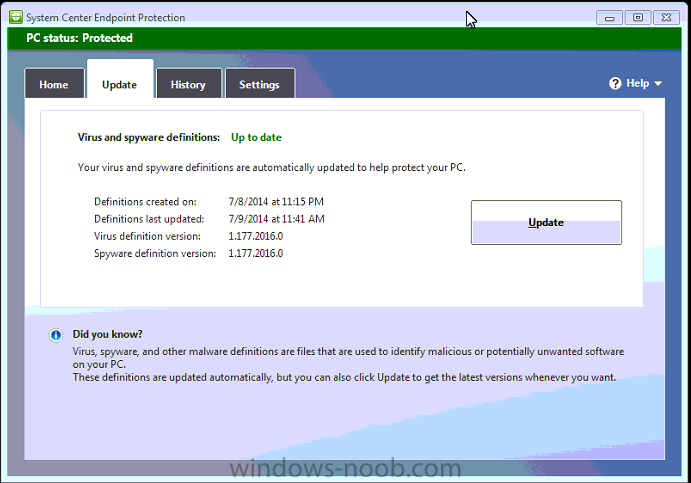Click the Definitions created on date value
Screen dimensions: 691x483
(276, 202)
